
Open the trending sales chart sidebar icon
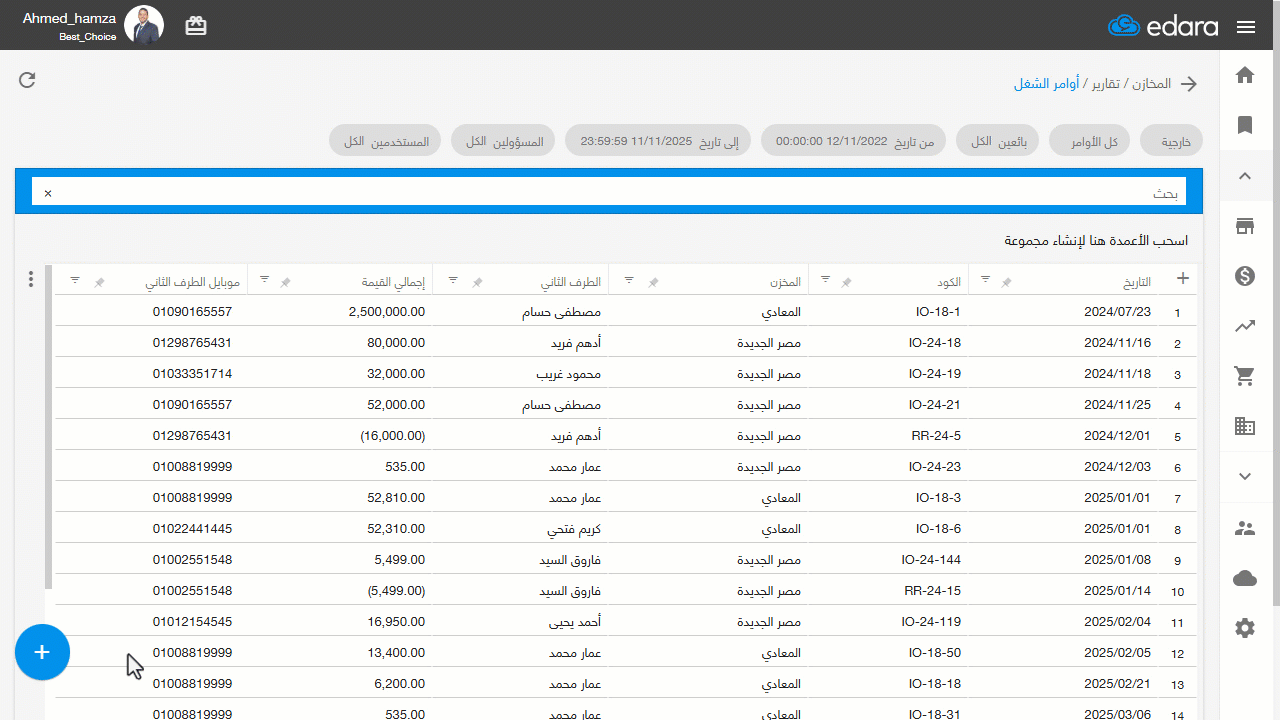(1245, 326)
